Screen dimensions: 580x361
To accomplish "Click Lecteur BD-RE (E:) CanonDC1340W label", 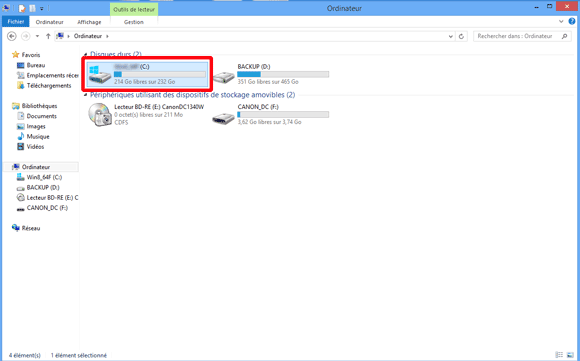I will click(x=159, y=107).
